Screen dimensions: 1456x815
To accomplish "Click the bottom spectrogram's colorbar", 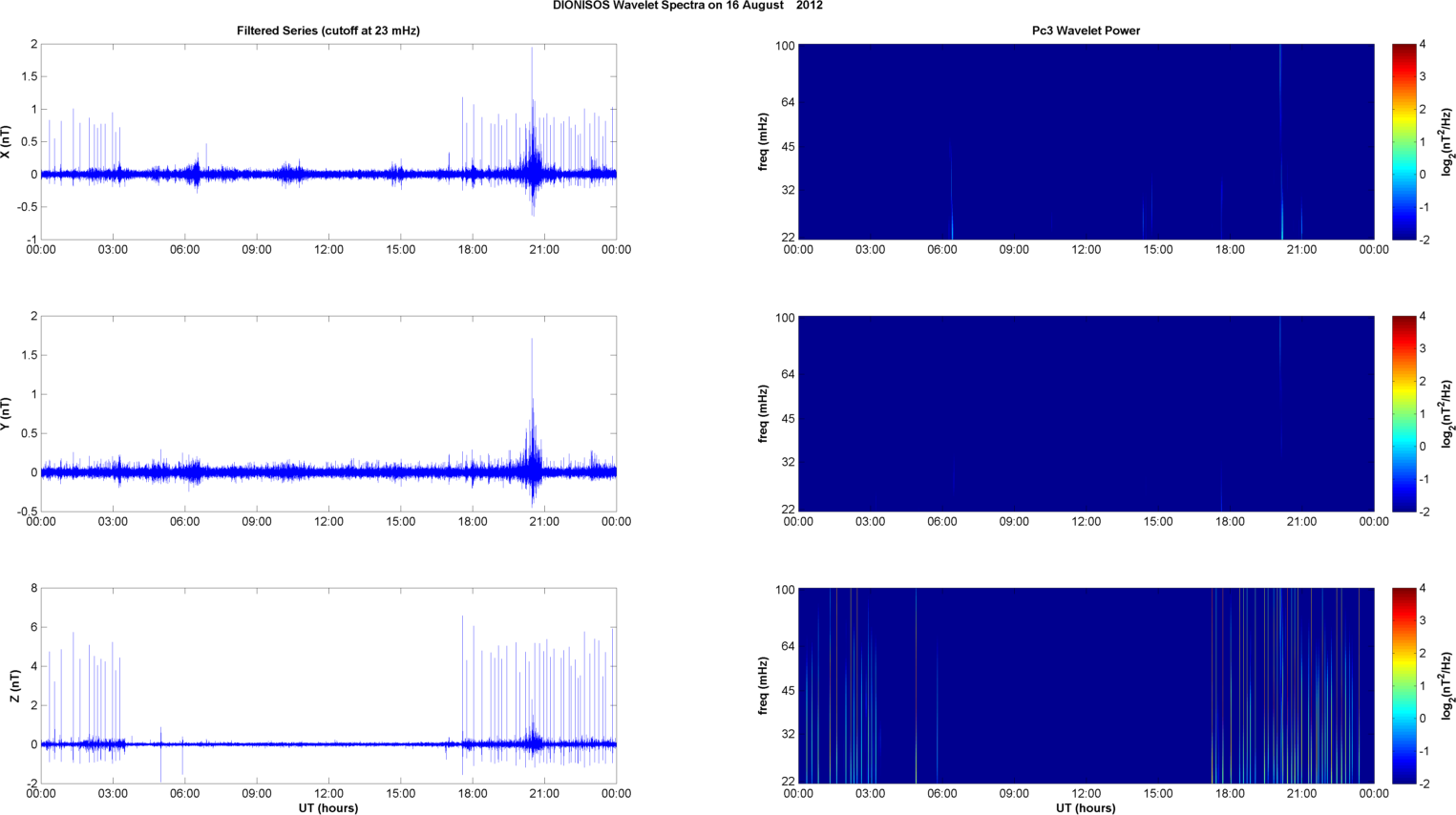I will (1403, 686).
